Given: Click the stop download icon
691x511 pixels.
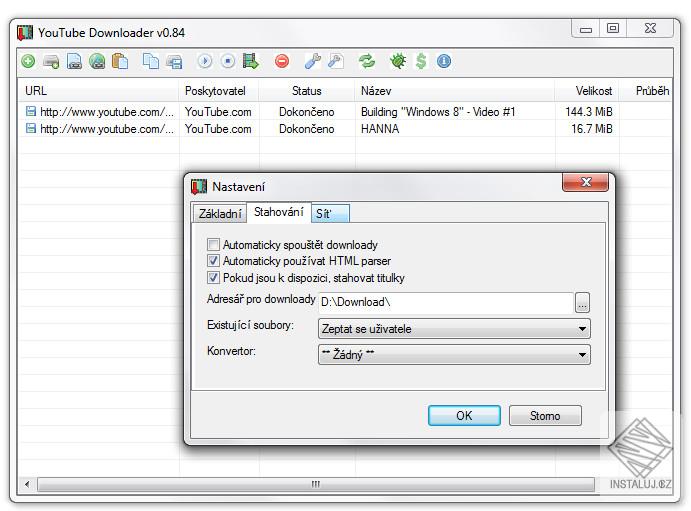Looking at the screenshot, I should click(228, 61).
